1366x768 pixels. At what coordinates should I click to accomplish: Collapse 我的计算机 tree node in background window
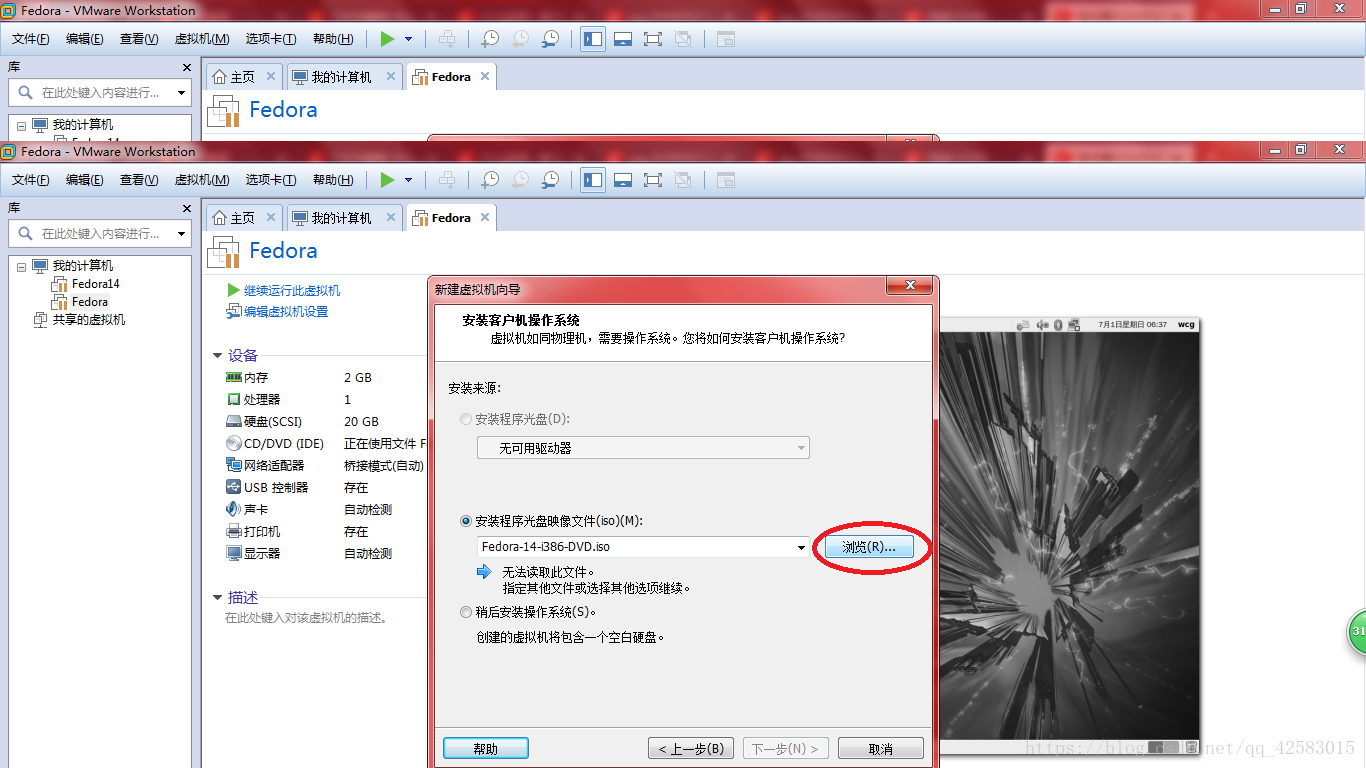(21, 125)
